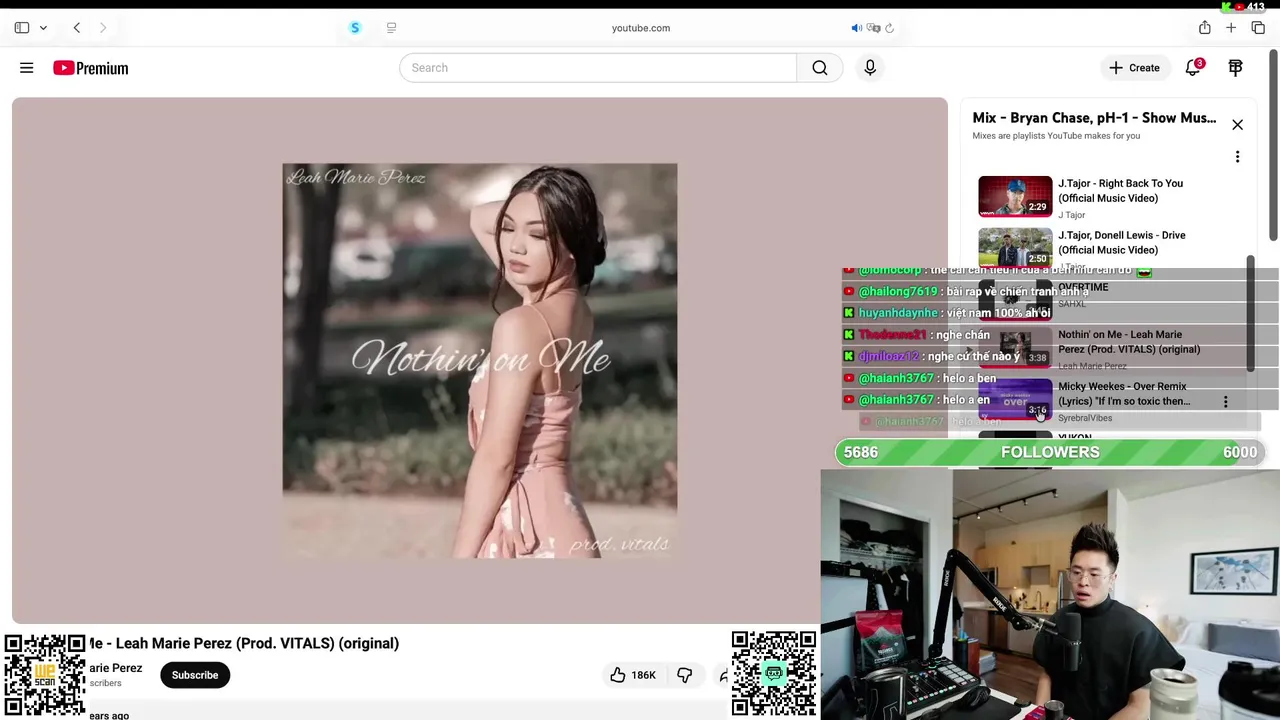Image resolution: width=1280 pixels, height=720 pixels.
Task: Open Safari Share button
Action: pyautogui.click(x=1204, y=28)
